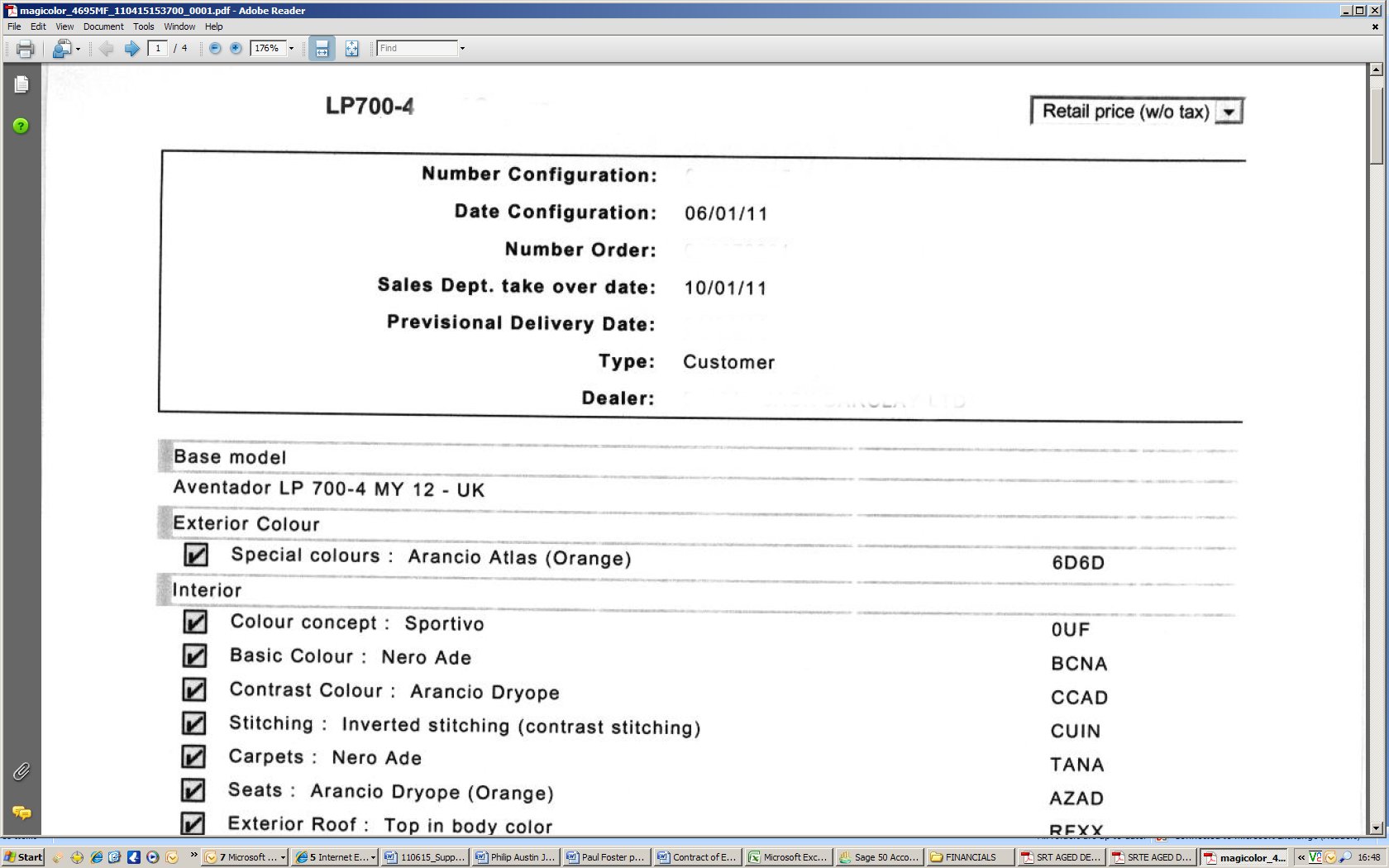The height and width of the screenshot is (868, 1389).
Task: Go to next page with right arrow
Action: (x=131, y=49)
